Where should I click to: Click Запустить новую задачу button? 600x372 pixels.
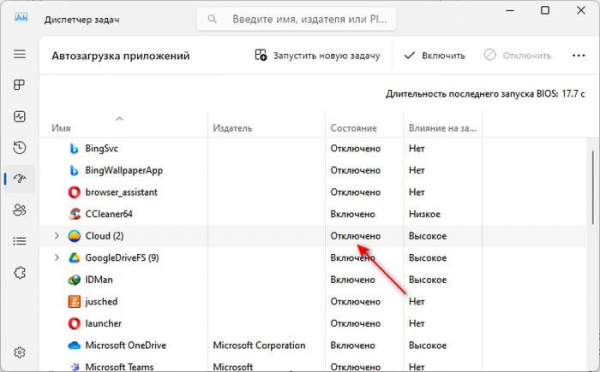click(317, 55)
